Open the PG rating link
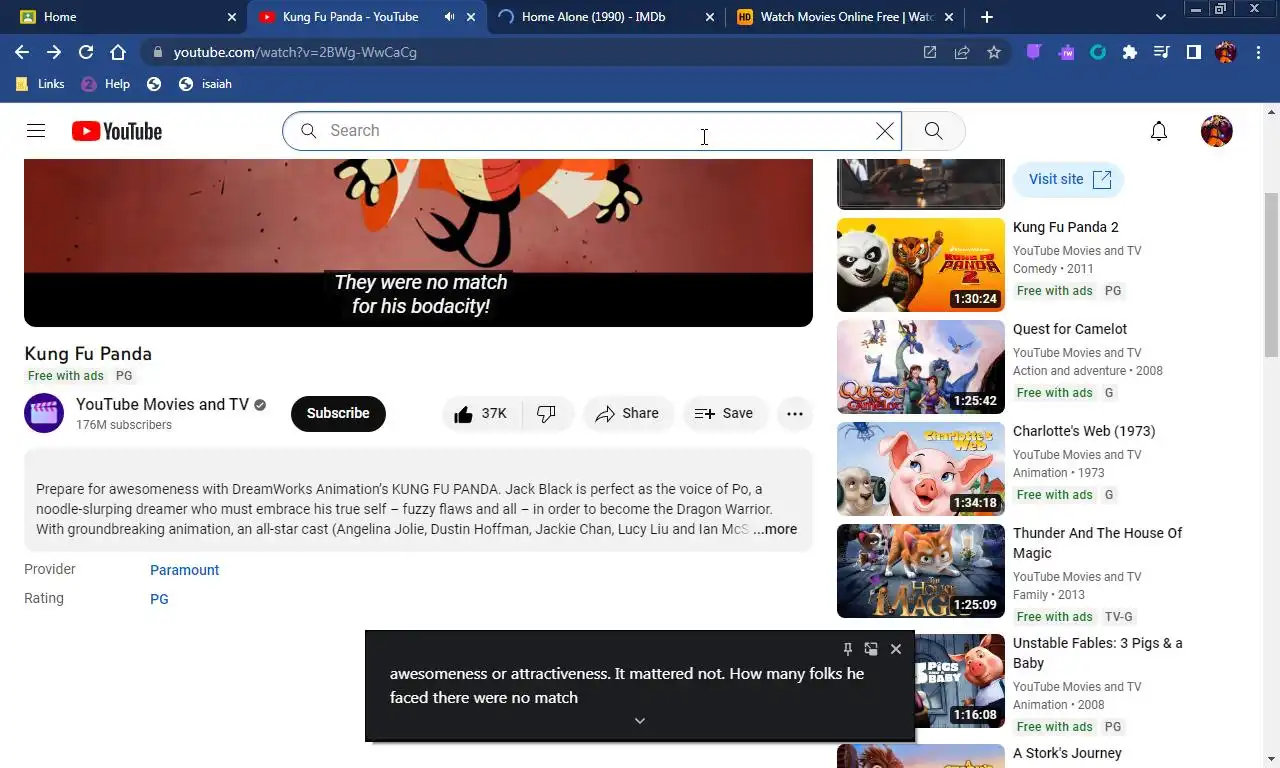Viewport: 1280px width, 768px height. (x=159, y=599)
